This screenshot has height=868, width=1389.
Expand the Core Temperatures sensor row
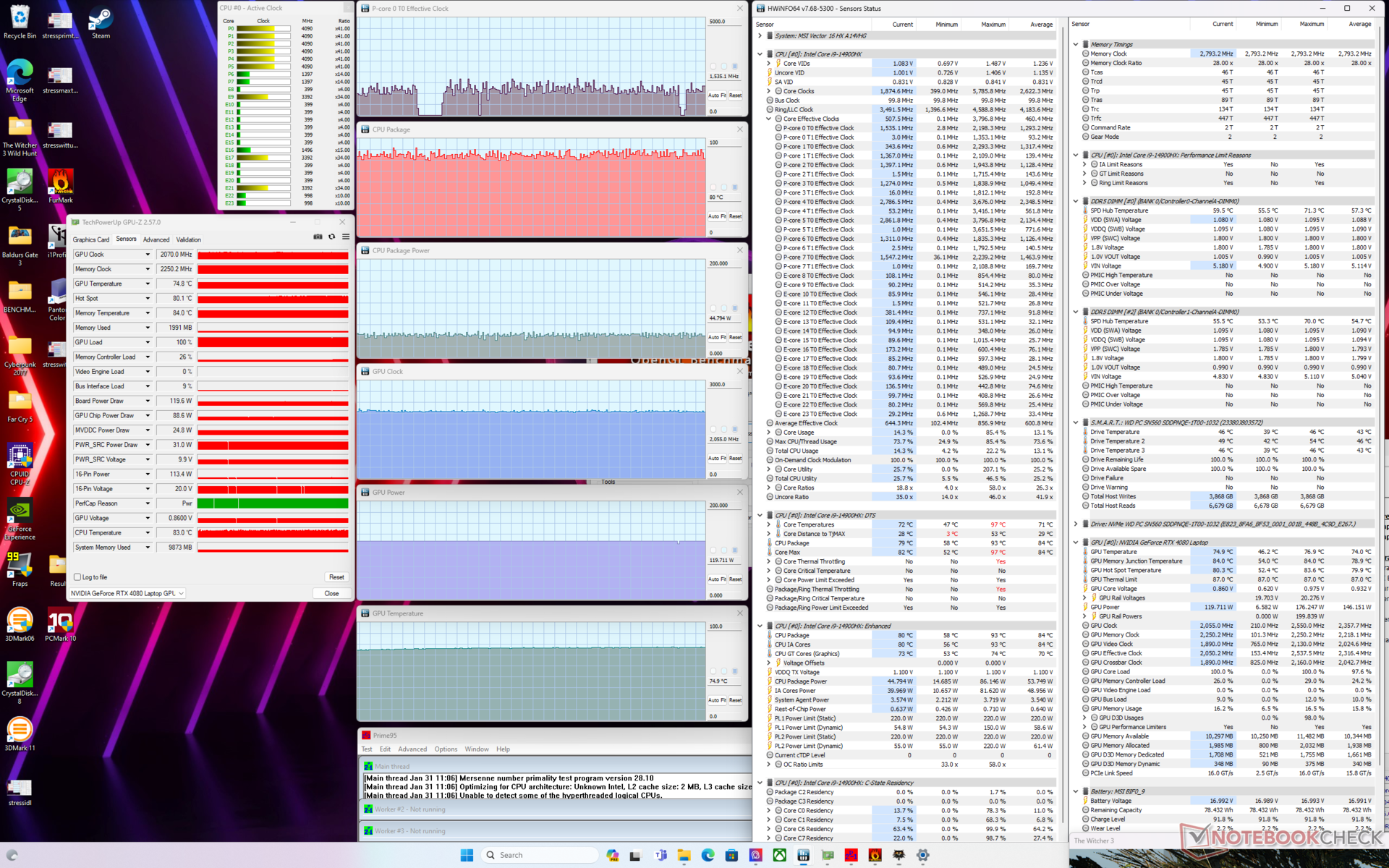769,524
